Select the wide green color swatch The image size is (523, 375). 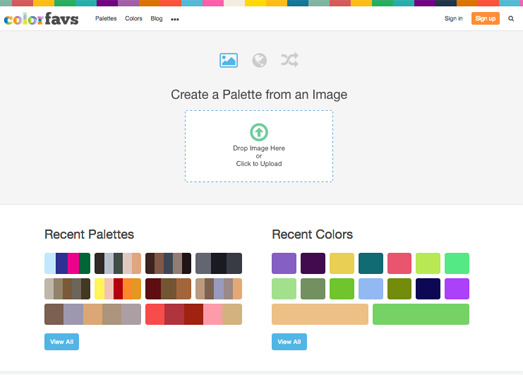[x=421, y=314]
